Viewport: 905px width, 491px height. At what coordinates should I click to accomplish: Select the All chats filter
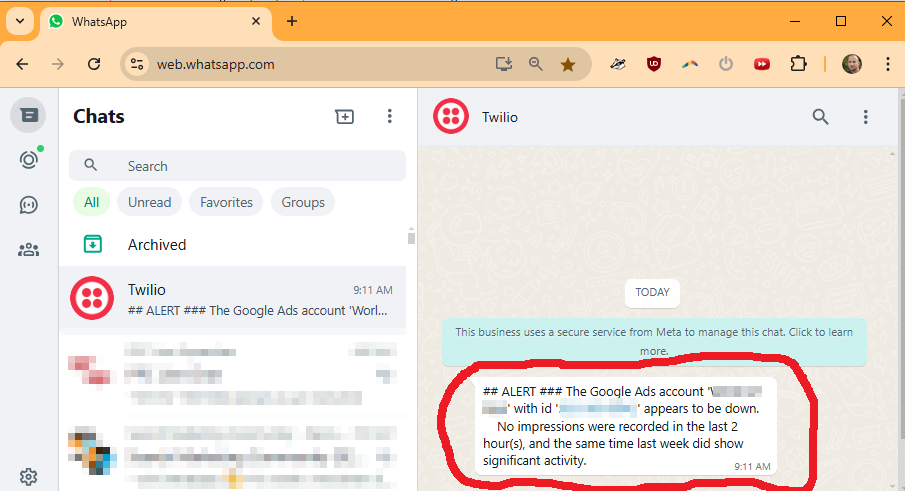tap(91, 202)
